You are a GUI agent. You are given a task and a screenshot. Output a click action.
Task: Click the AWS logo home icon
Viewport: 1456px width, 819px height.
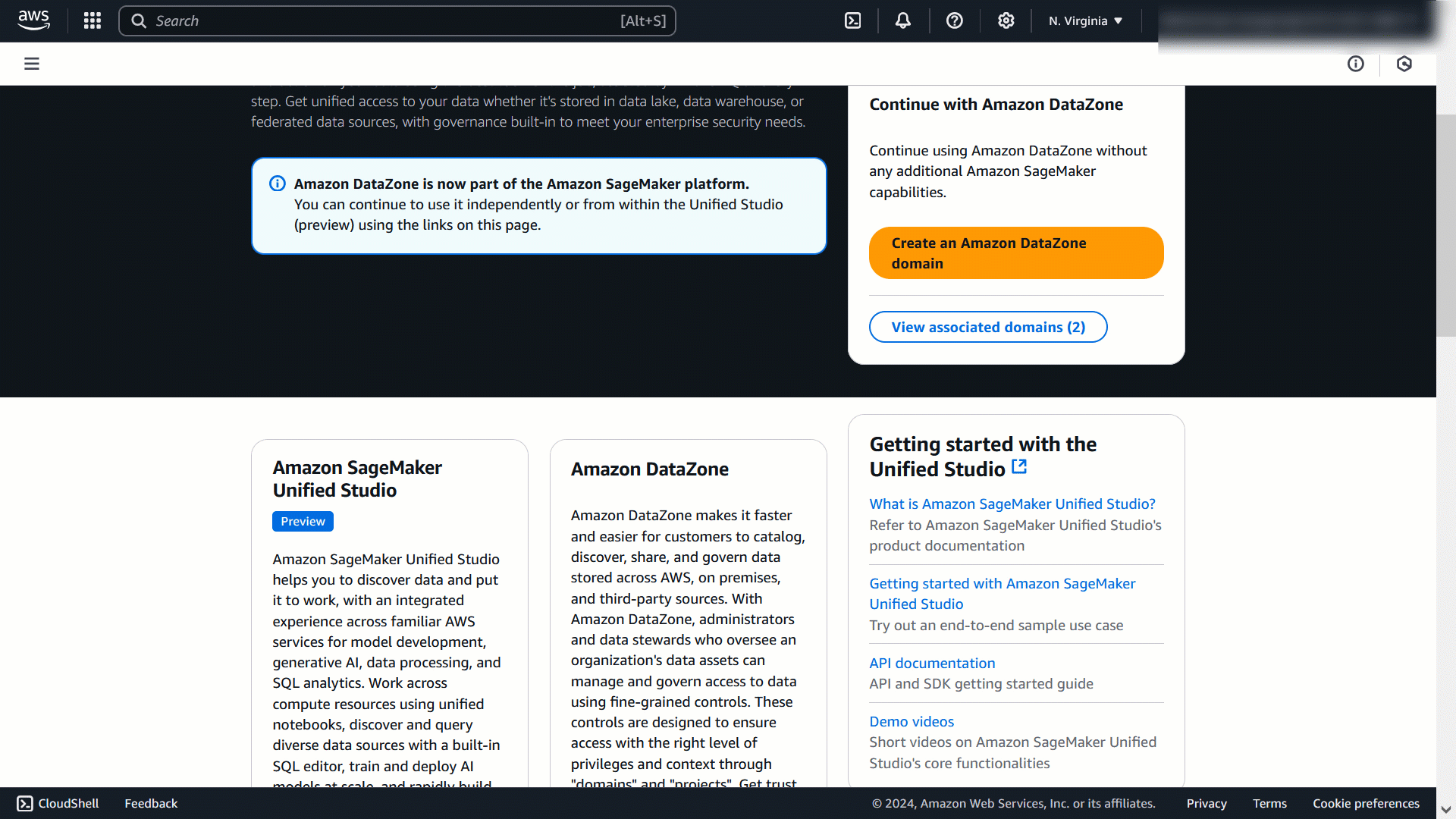point(33,20)
